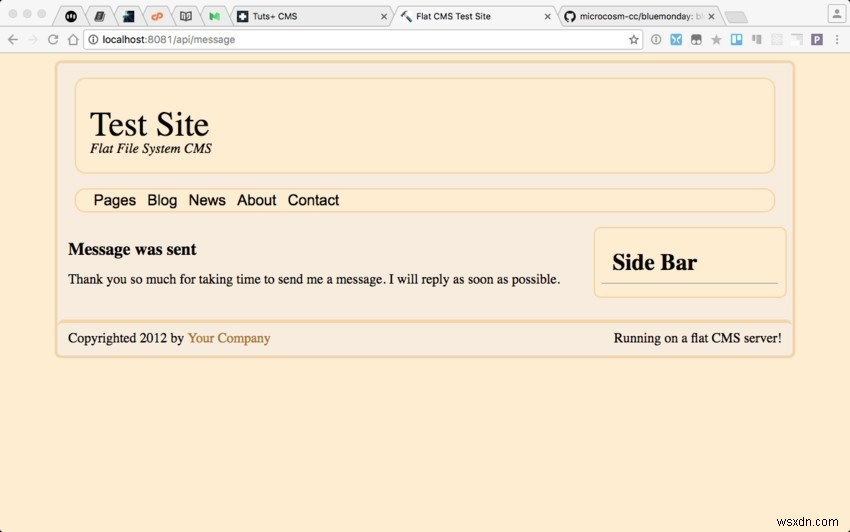Click the address bar showing localhost:8081/api/message
This screenshot has height=532, width=850.
point(363,40)
